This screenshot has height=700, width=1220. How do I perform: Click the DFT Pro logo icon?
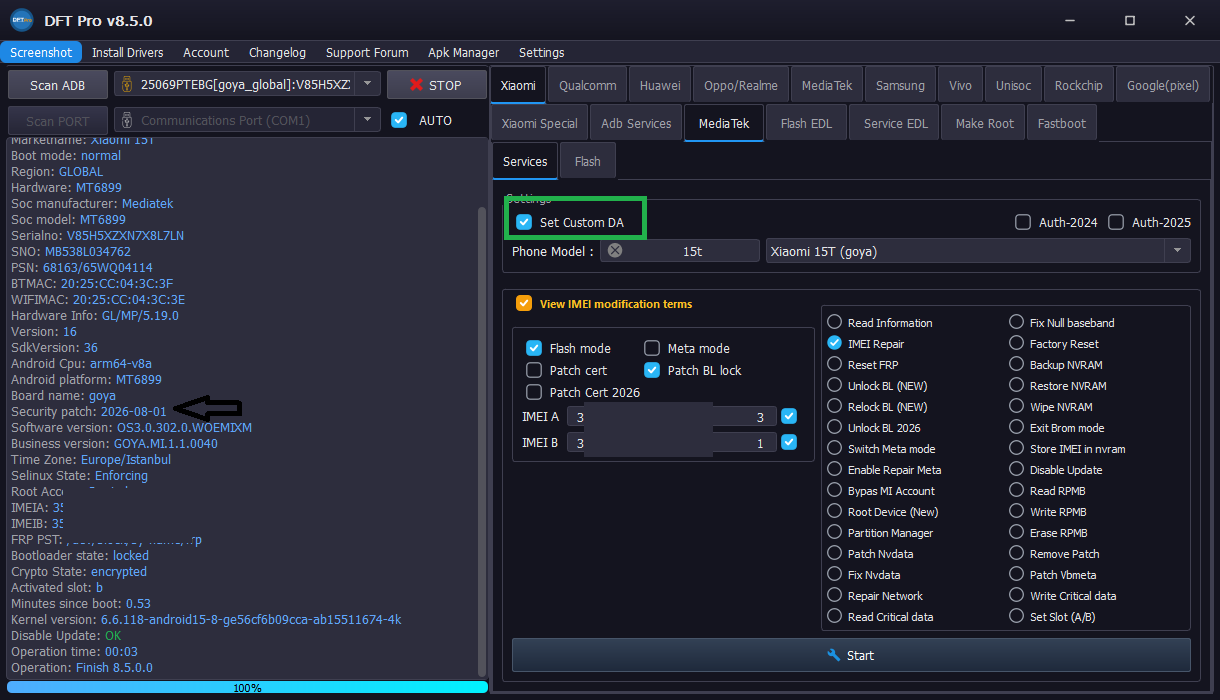21,20
